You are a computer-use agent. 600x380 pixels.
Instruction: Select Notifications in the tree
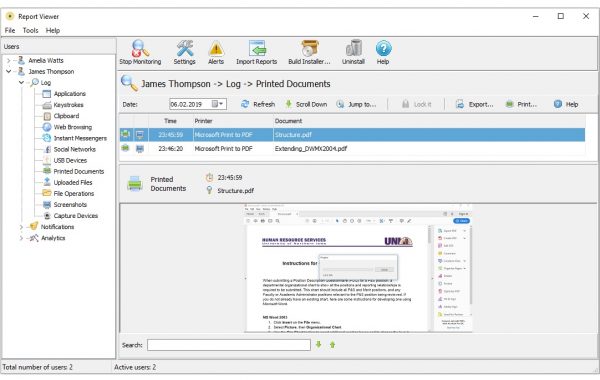pyautogui.click(x=57, y=227)
